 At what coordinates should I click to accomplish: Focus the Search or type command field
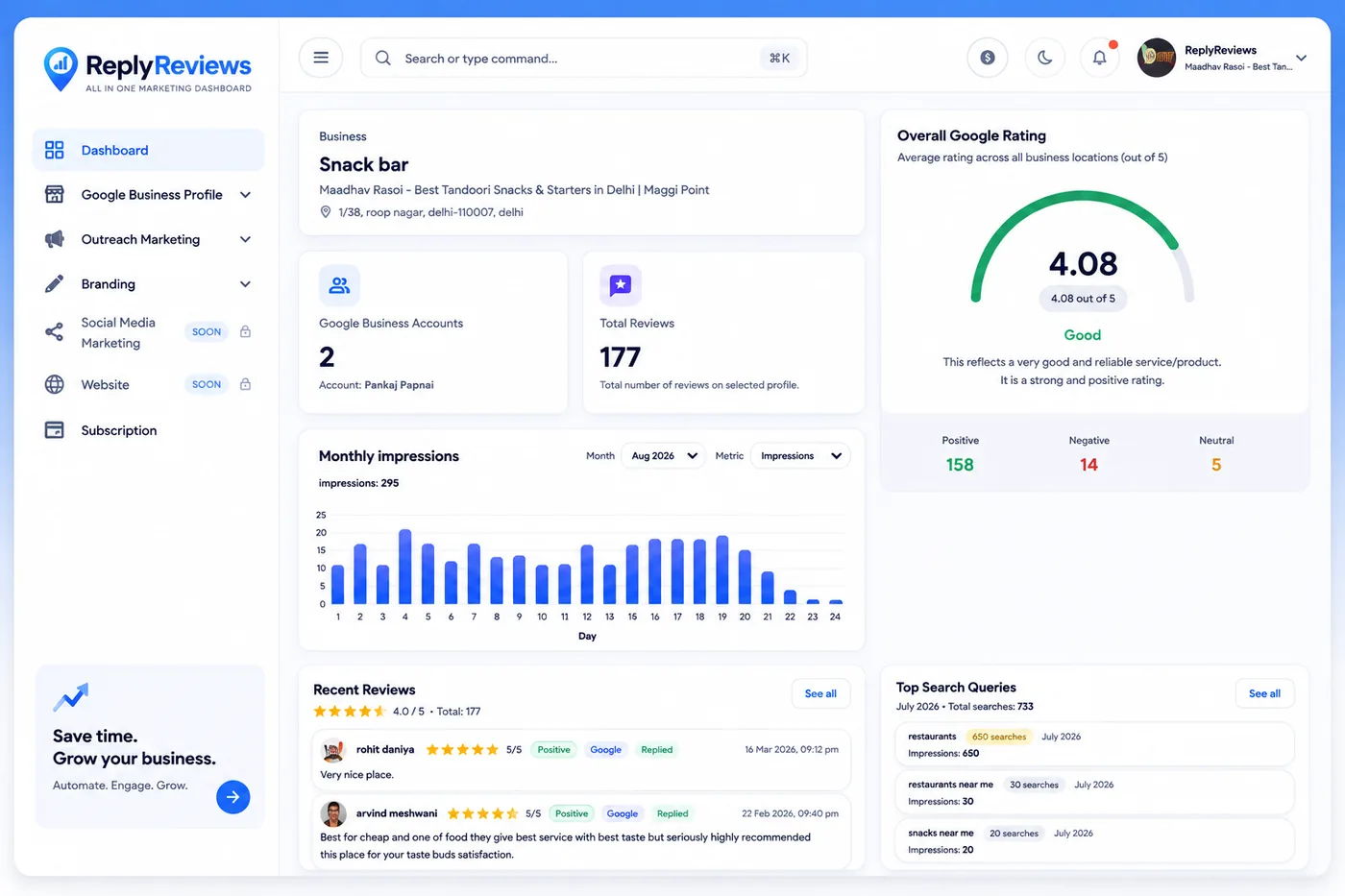pyautogui.click(x=583, y=58)
